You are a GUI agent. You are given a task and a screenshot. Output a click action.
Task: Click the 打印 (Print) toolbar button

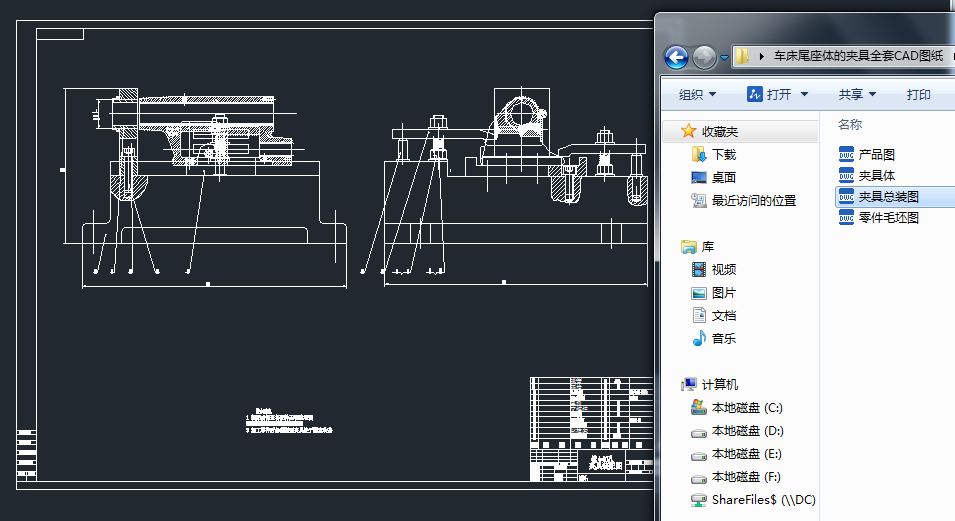click(x=918, y=94)
